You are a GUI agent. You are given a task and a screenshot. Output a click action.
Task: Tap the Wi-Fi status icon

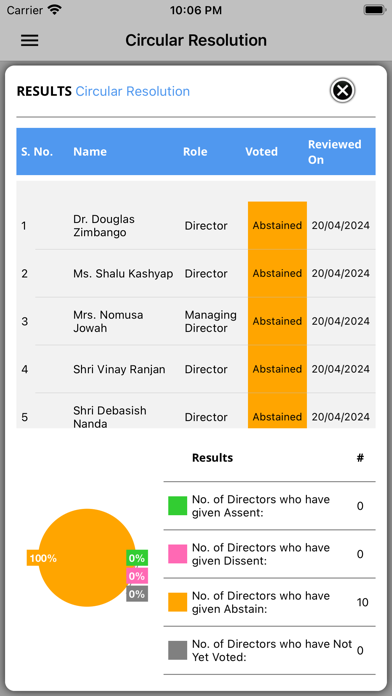tap(55, 10)
